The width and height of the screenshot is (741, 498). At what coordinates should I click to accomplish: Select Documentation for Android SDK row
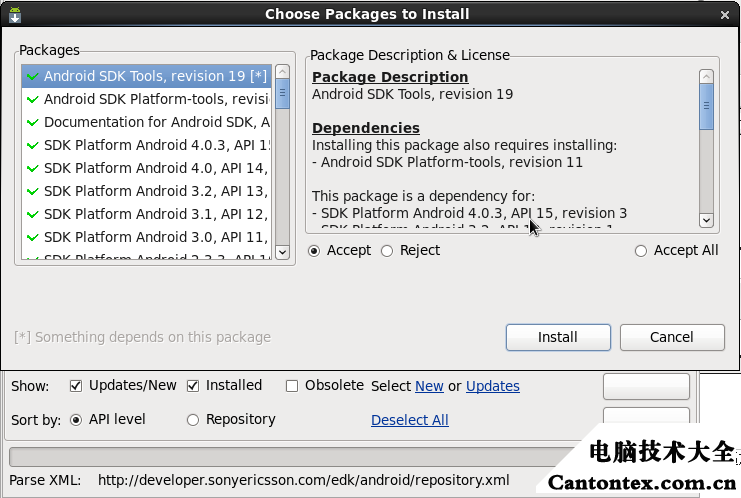coord(146,122)
